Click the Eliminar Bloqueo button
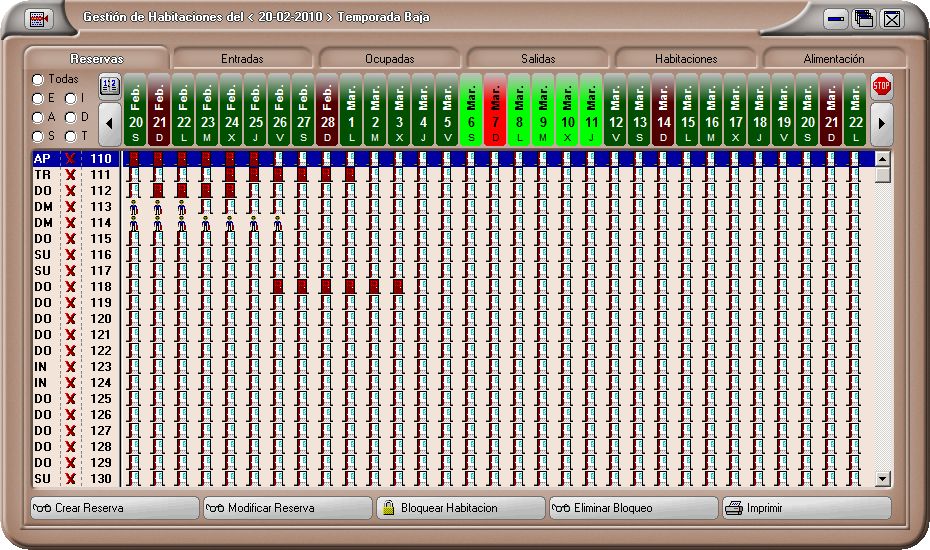Screen dimensions: 930x550 click(633, 508)
